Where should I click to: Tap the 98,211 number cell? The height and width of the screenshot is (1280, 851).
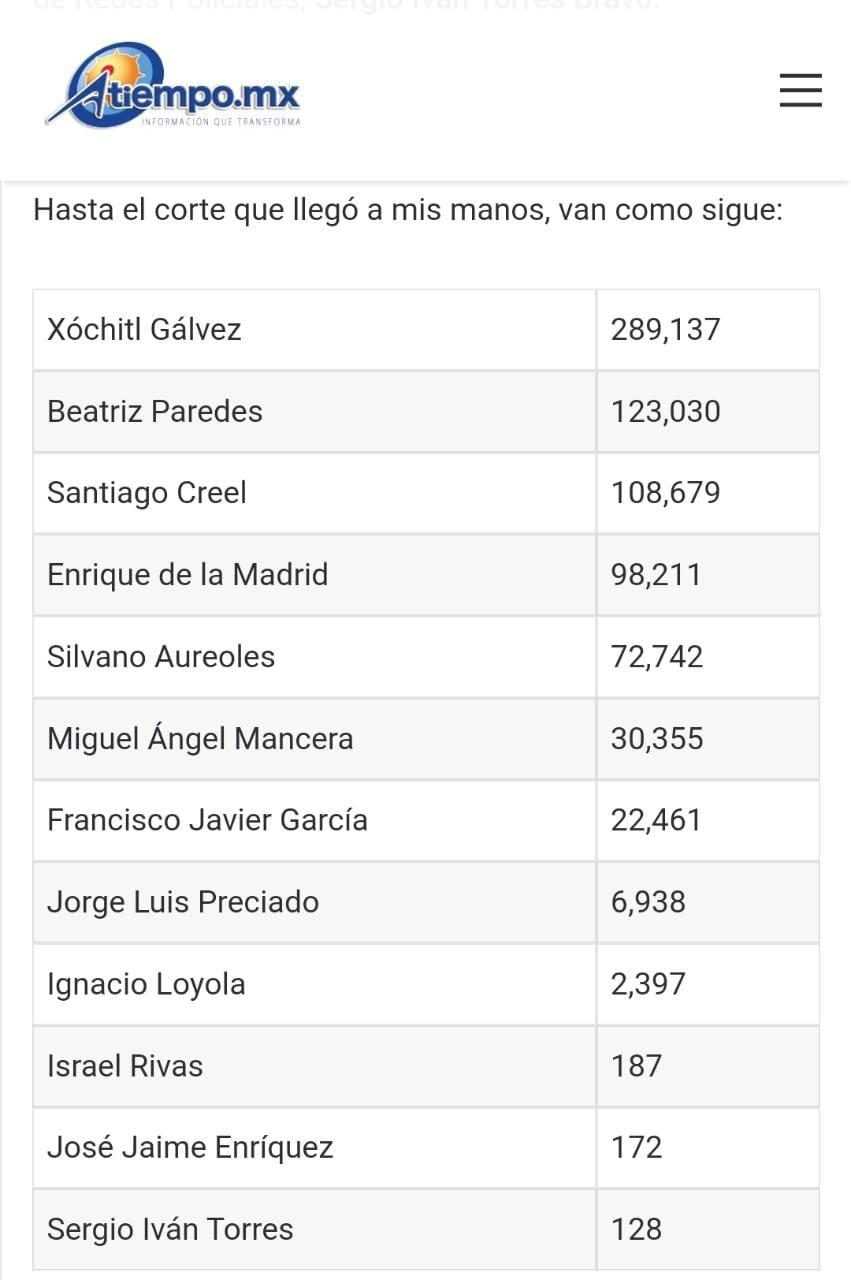(656, 575)
